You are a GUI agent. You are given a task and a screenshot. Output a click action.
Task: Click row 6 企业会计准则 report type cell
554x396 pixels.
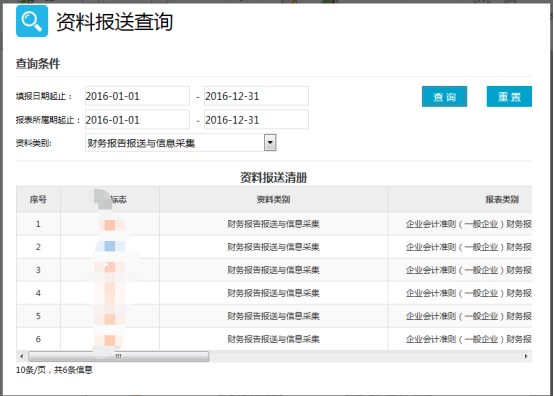click(x=460, y=339)
